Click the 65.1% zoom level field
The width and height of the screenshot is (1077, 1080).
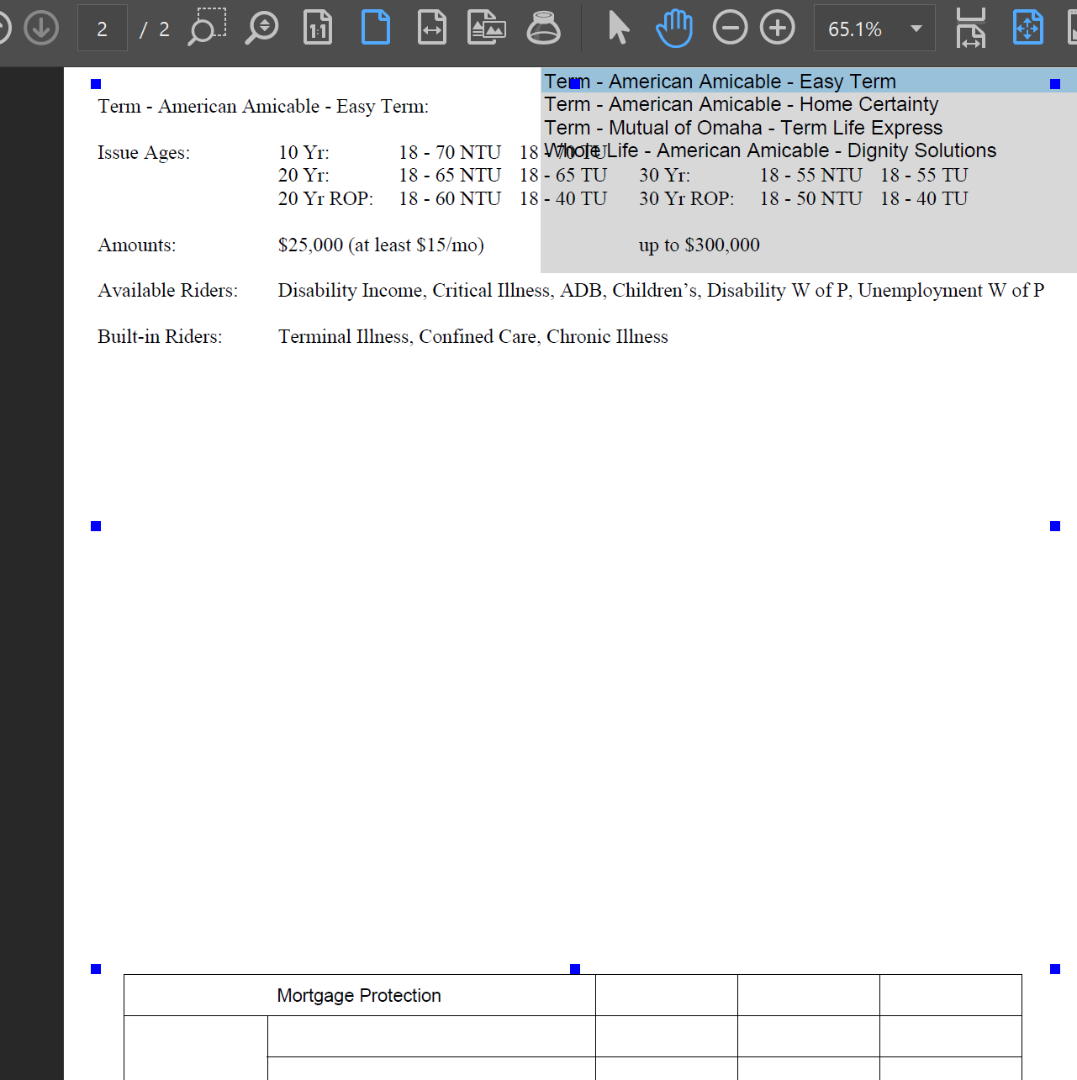pyautogui.click(x=855, y=28)
